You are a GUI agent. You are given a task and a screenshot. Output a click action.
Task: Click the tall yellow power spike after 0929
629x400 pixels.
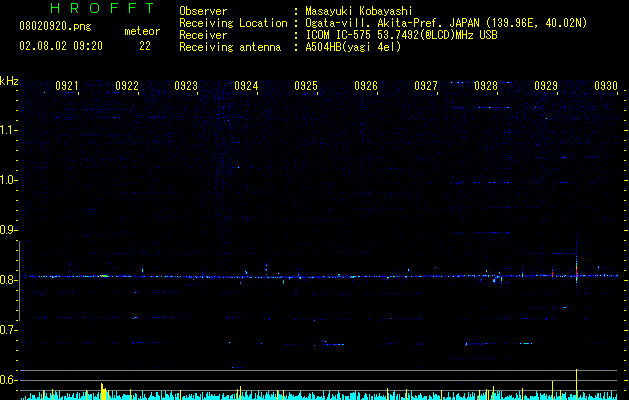576,384
